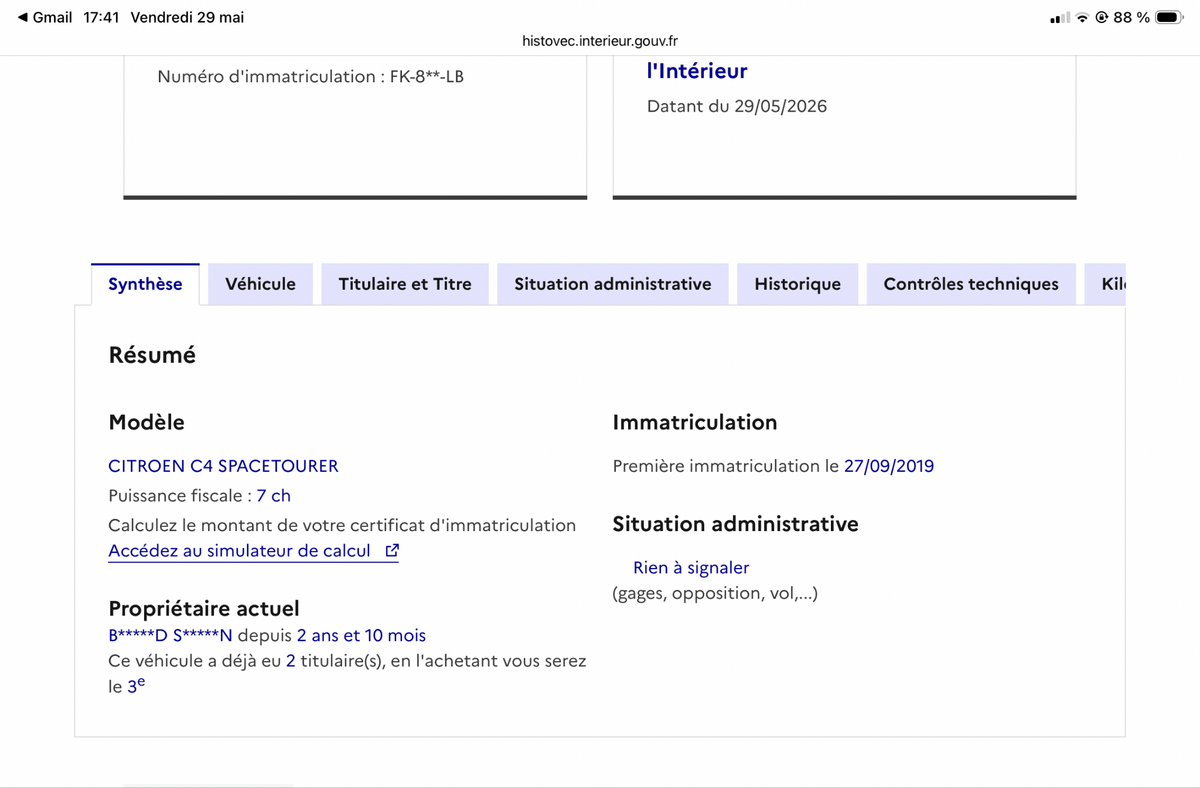
Task: Open the Titulaire et Titre tab
Action: pyautogui.click(x=405, y=284)
